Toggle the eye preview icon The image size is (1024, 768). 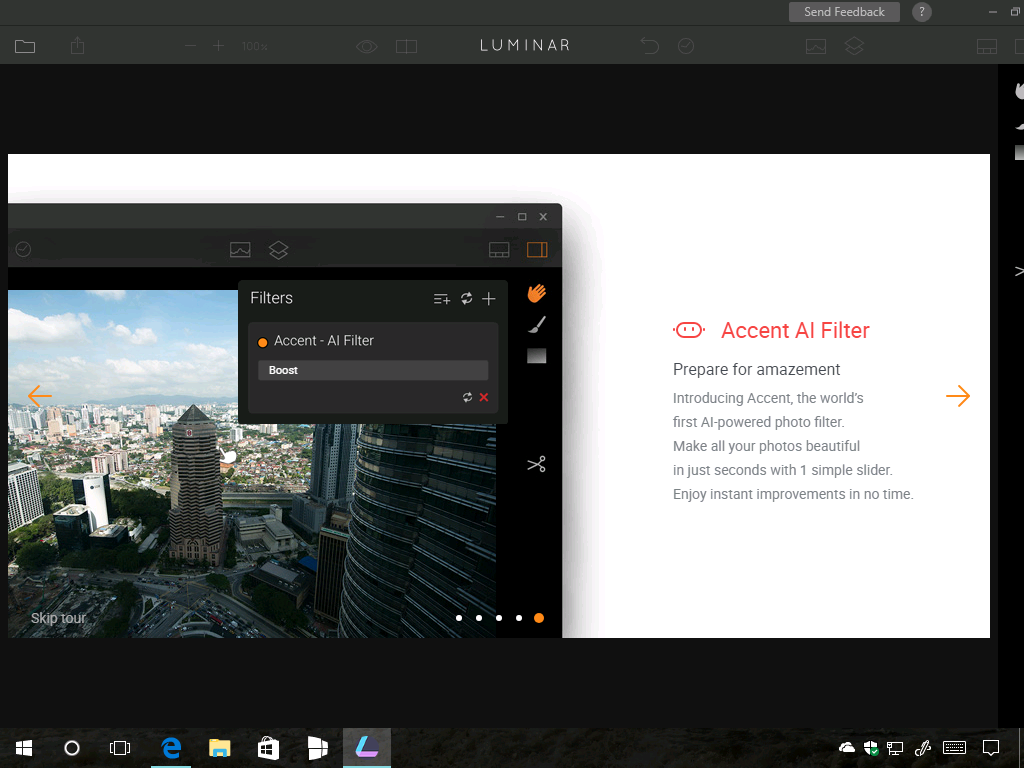coord(367,46)
